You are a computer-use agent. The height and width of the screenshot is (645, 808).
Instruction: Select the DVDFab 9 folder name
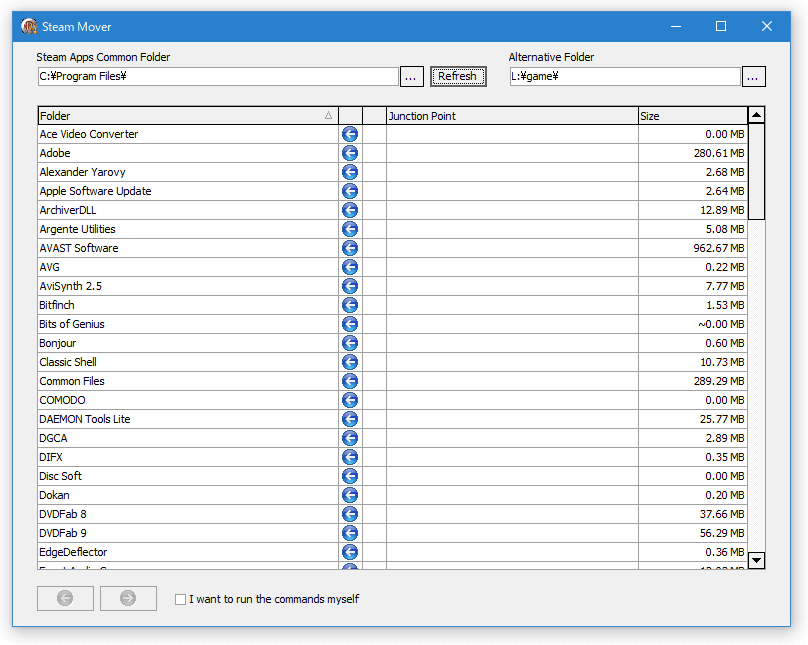pos(63,533)
